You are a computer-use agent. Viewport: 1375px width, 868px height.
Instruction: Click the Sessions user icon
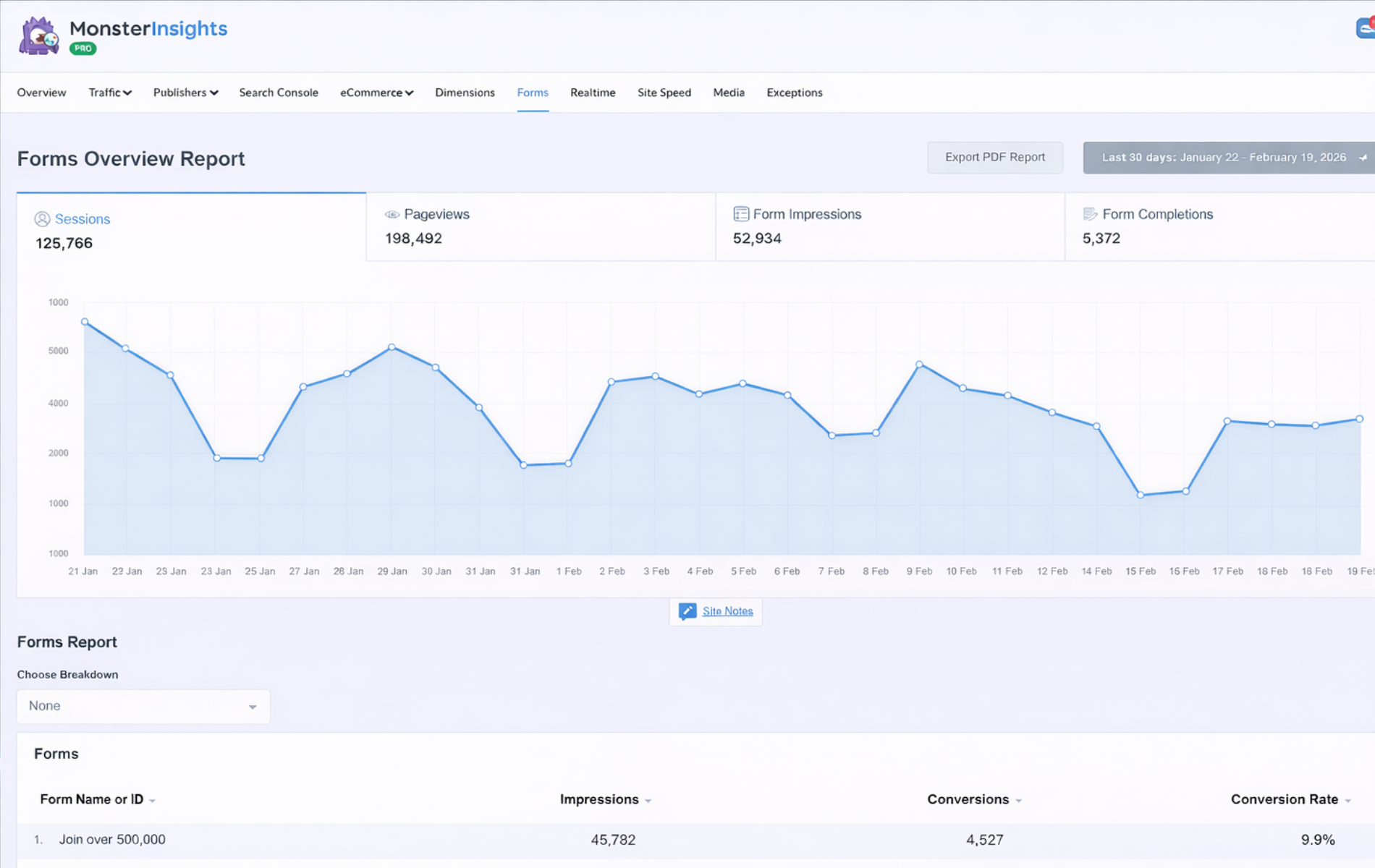pos(42,219)
